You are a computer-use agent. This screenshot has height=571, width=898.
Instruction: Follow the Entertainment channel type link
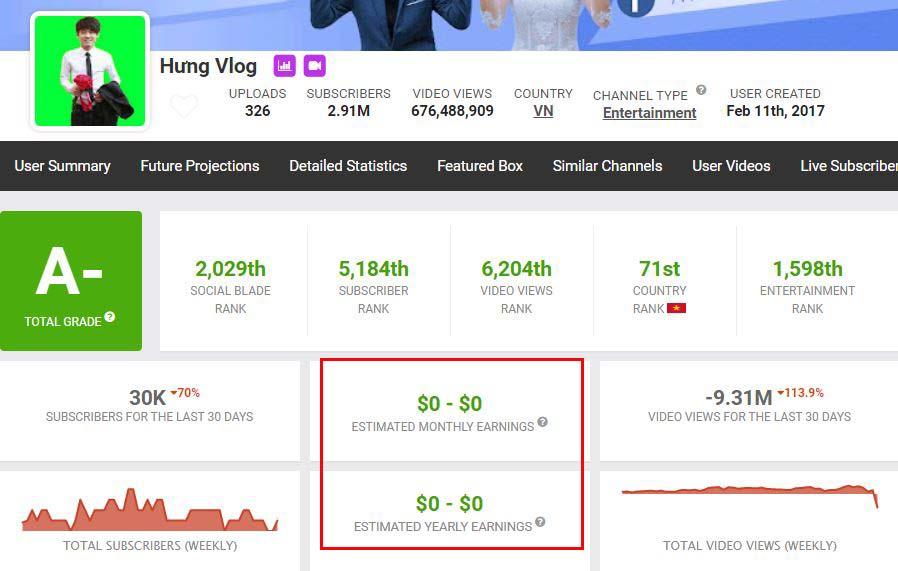(649, 113)
